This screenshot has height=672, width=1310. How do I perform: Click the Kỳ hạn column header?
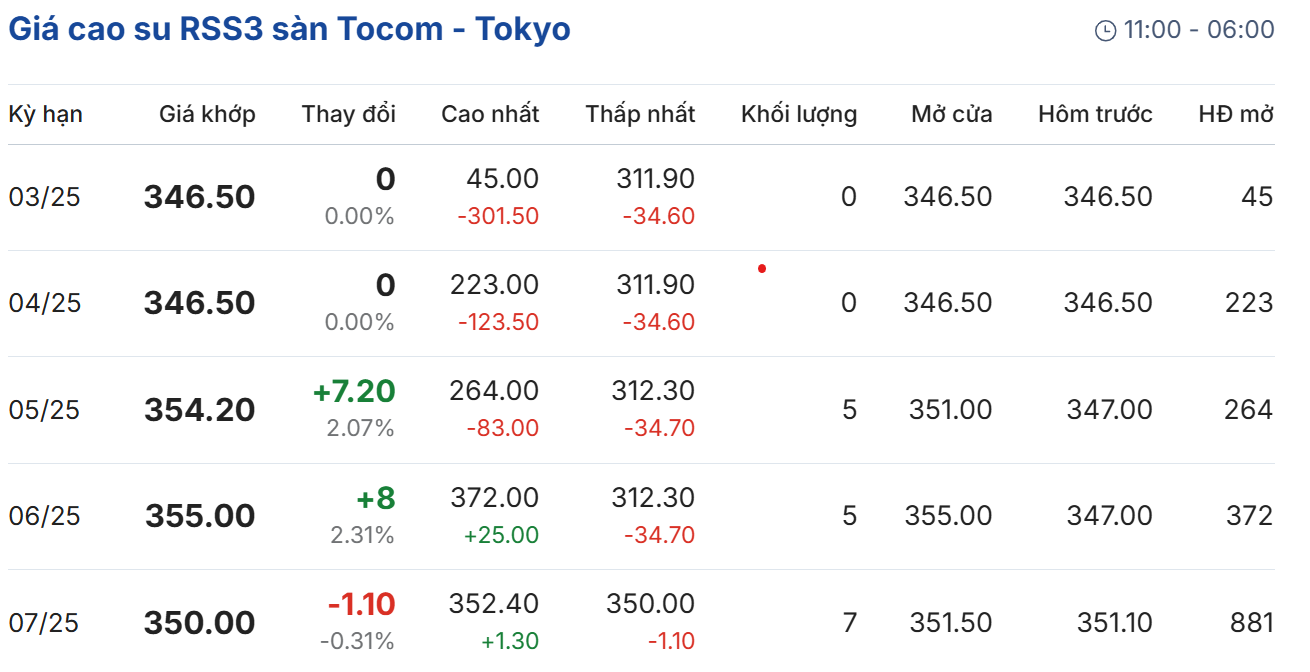pyautogui.click(x=46, y=114)
